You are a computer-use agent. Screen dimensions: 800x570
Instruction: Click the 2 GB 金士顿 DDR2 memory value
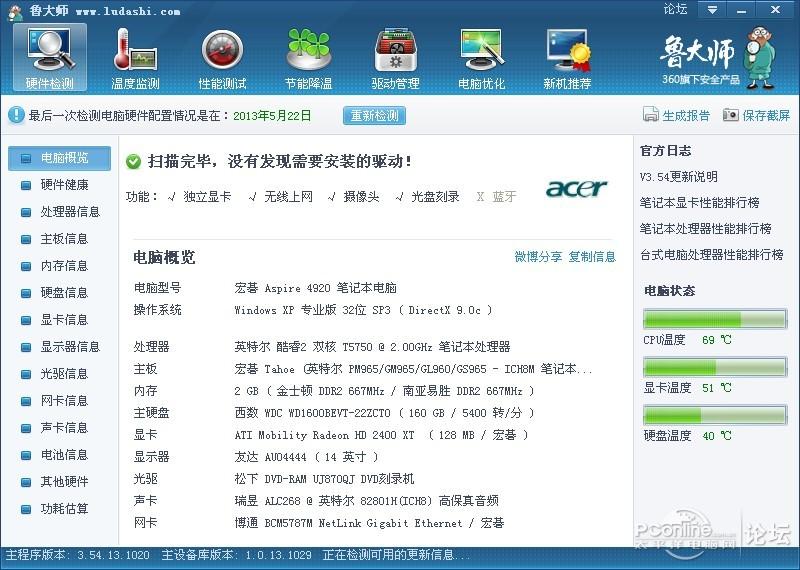click(x=384, y=391)
